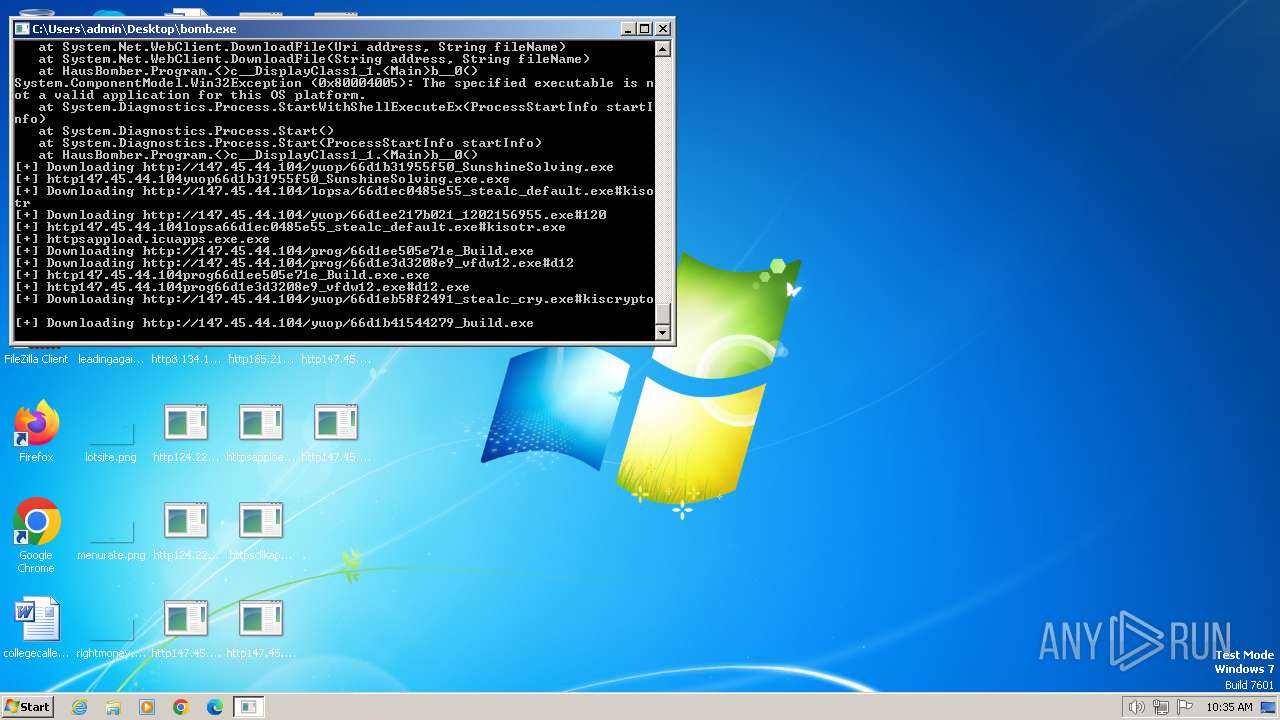Viewport: 1280px width, 720px height.
Task: Open the network status tray icon
Action: [x=1161, y=707]
